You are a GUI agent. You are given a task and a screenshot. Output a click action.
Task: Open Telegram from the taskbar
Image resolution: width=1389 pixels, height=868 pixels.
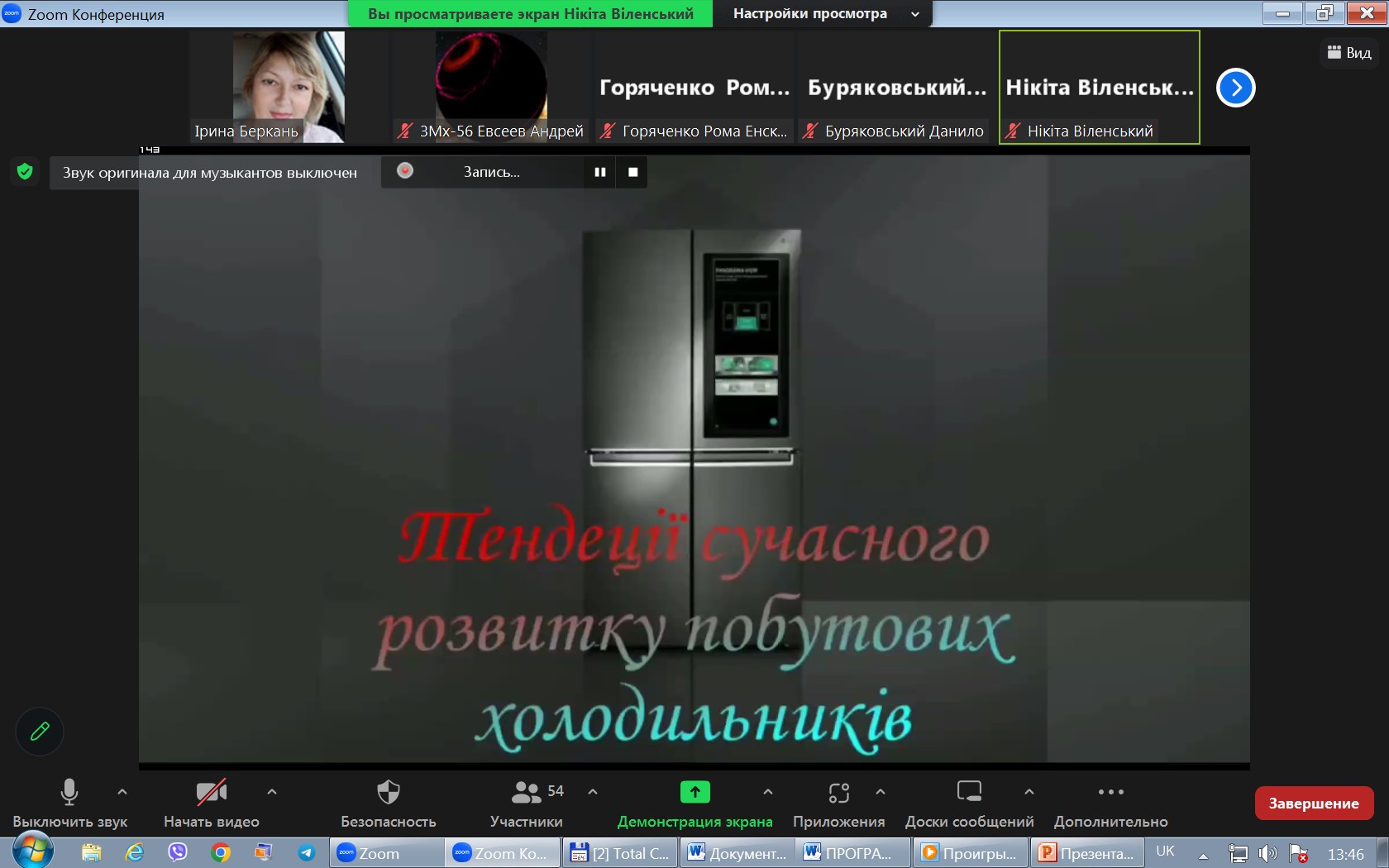[x=307, y=852]
